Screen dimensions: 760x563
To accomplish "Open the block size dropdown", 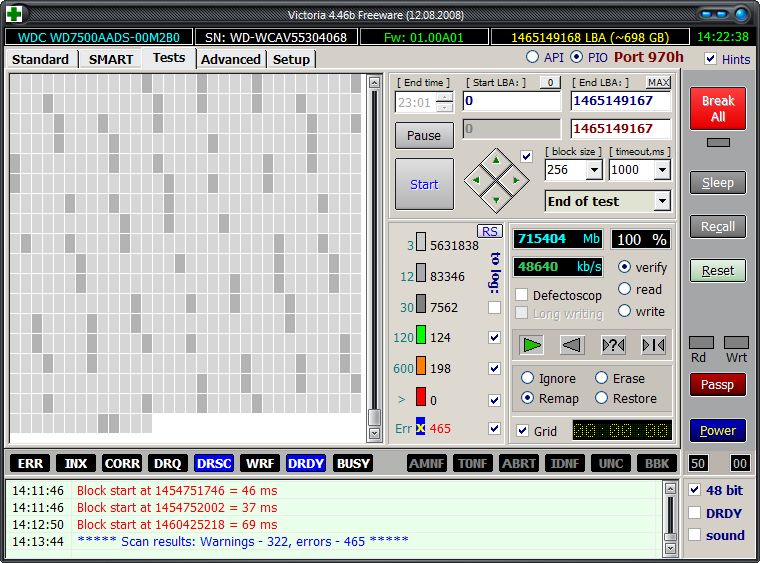I will 594,170.
